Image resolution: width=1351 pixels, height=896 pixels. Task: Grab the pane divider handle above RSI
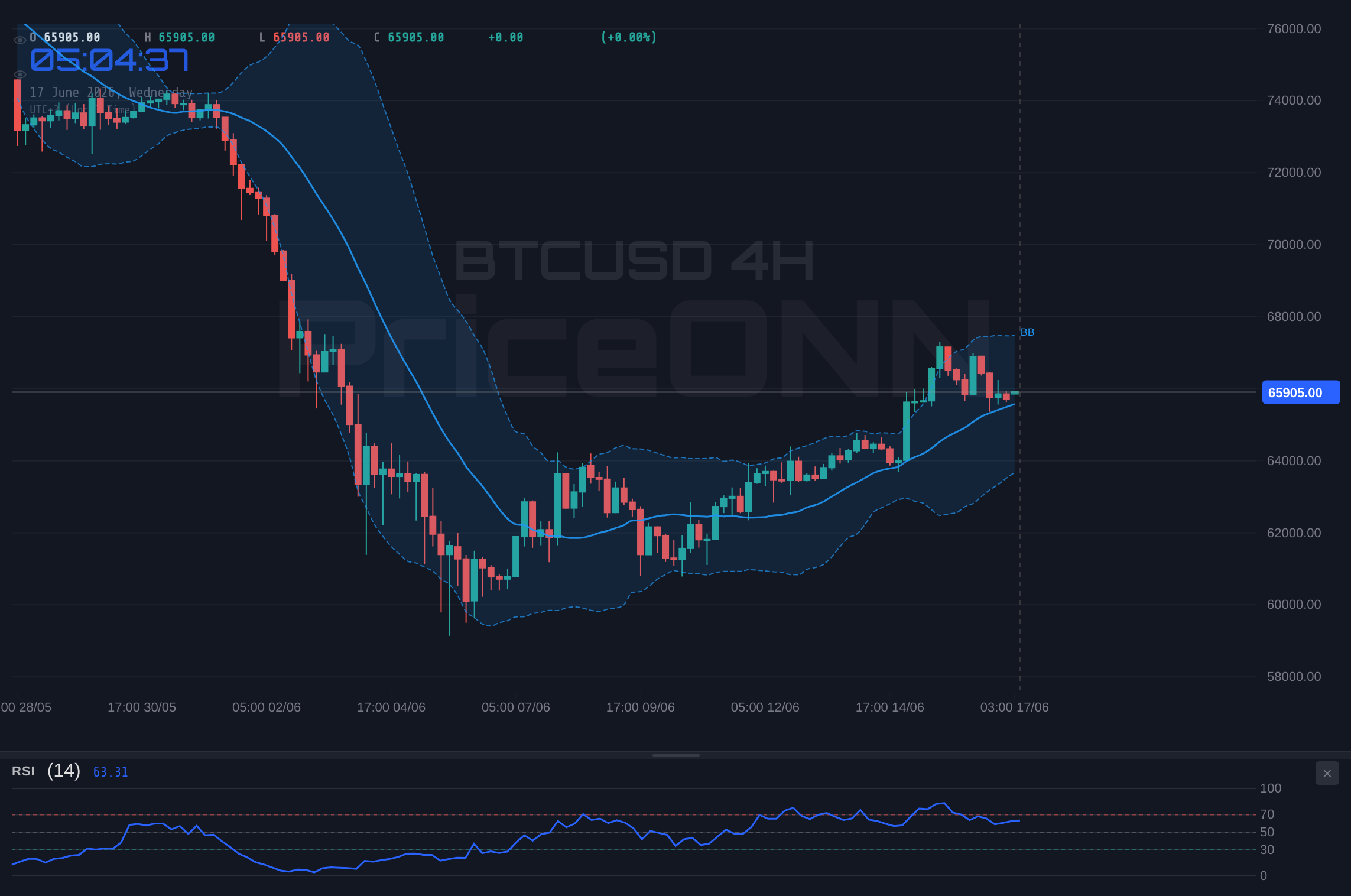point(675,755)
